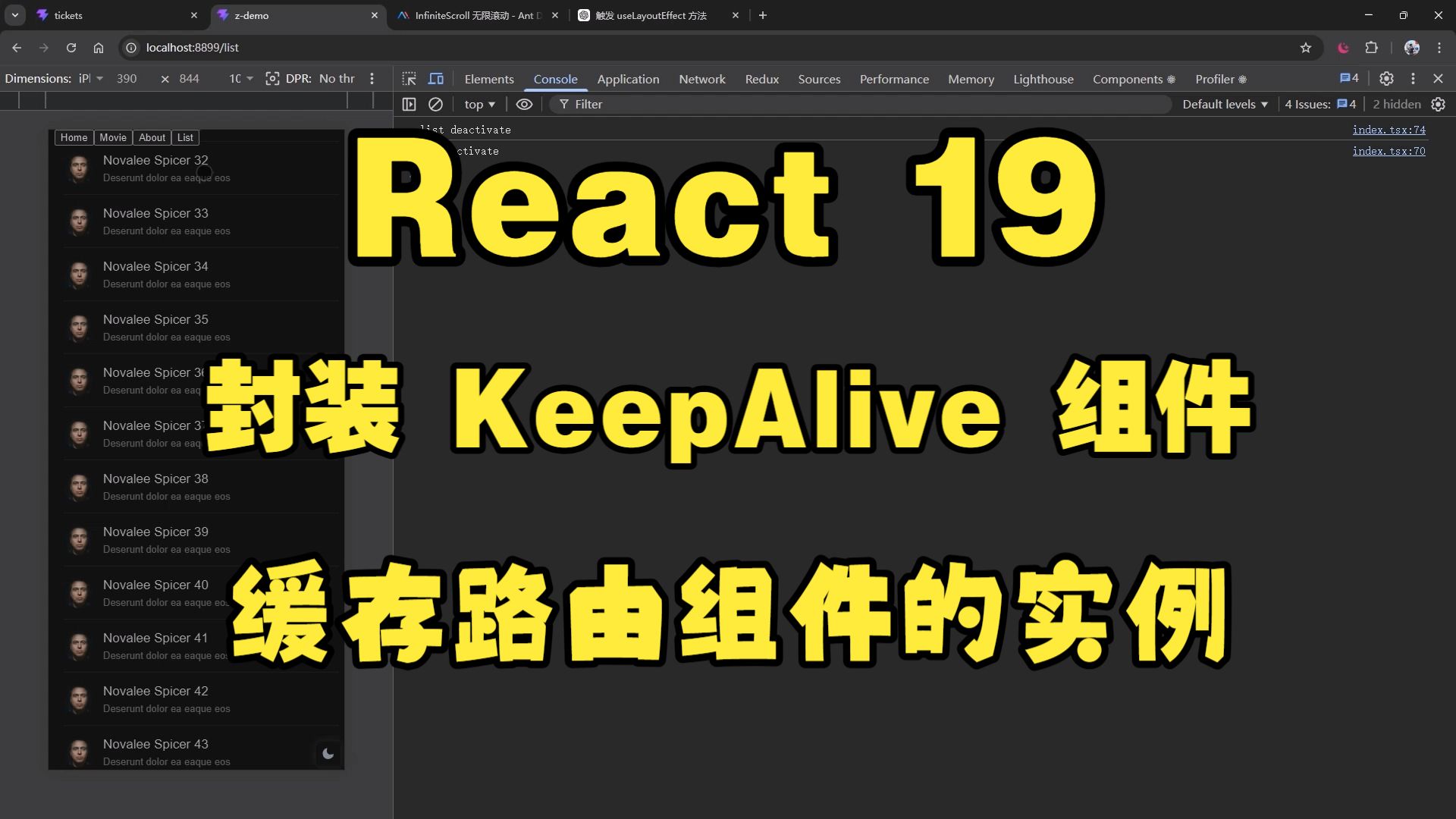Open DevTools settings with the gear icon
The width and height of the screenshot is (1456, 819).
point(1386,78)
